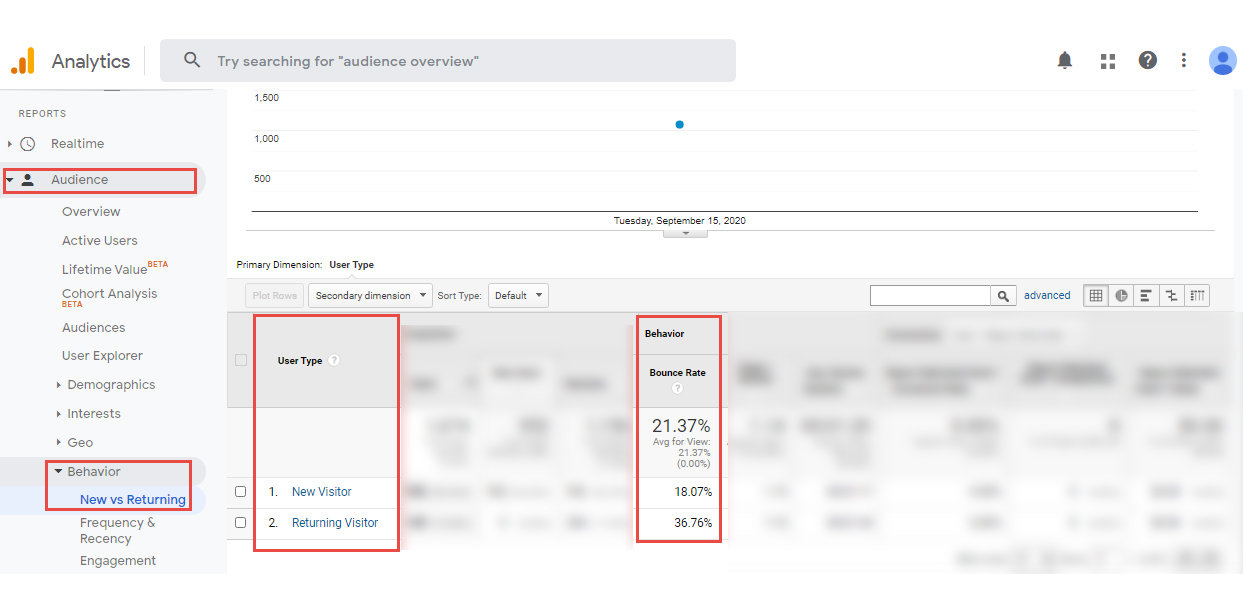Screen dimensions: 1243x608
Task: Open the Returning Visitor link
Action: point(335,522)
